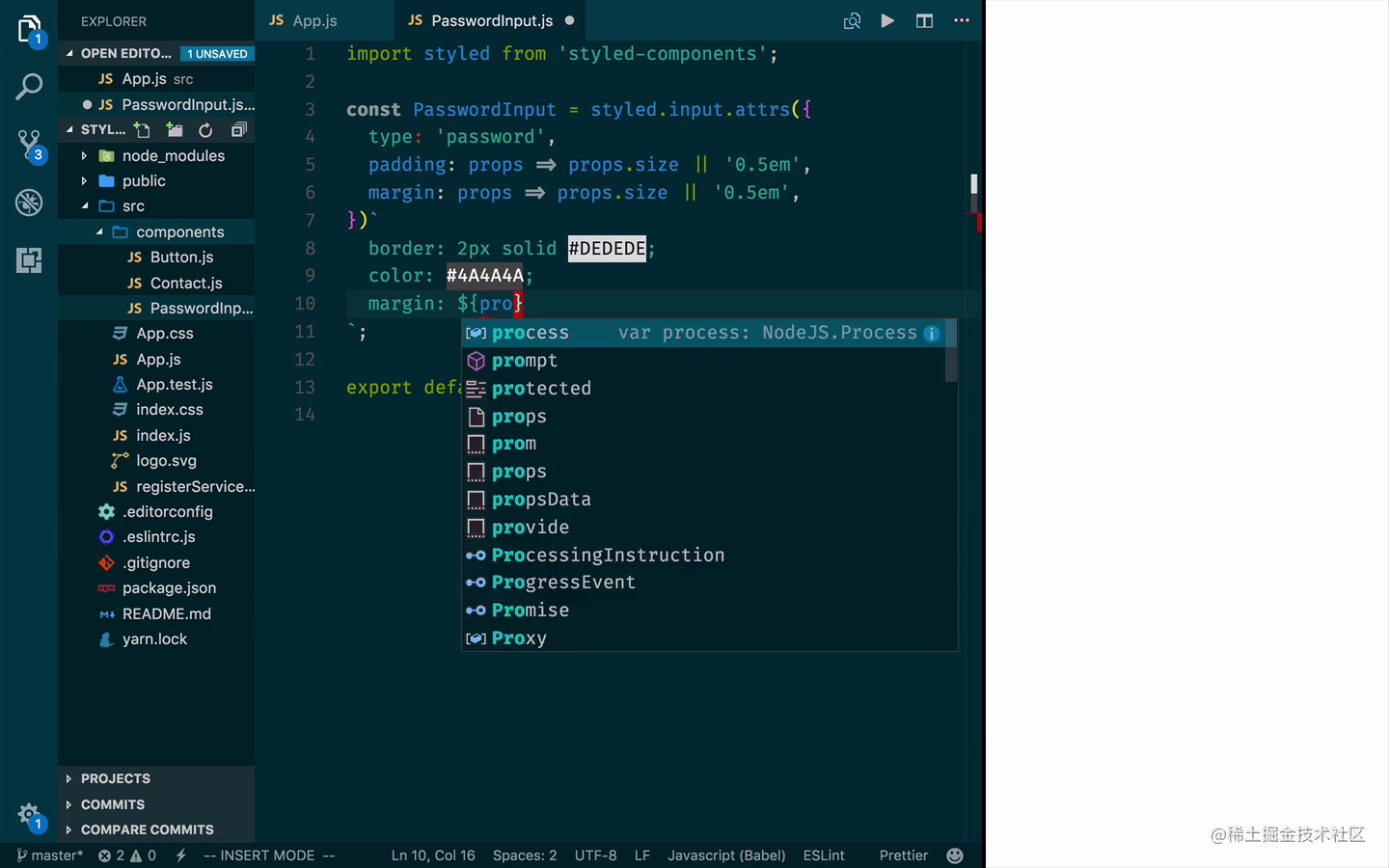
Task: Click the New File icon in explorer
Action: [142, 129]
